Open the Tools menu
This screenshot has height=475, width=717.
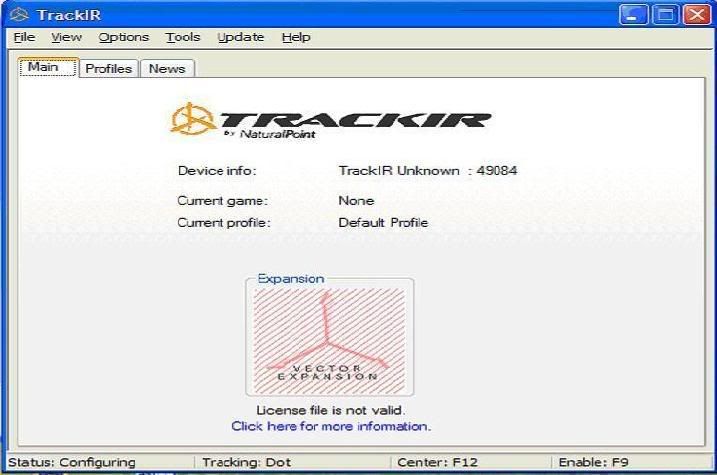[183, 37]
